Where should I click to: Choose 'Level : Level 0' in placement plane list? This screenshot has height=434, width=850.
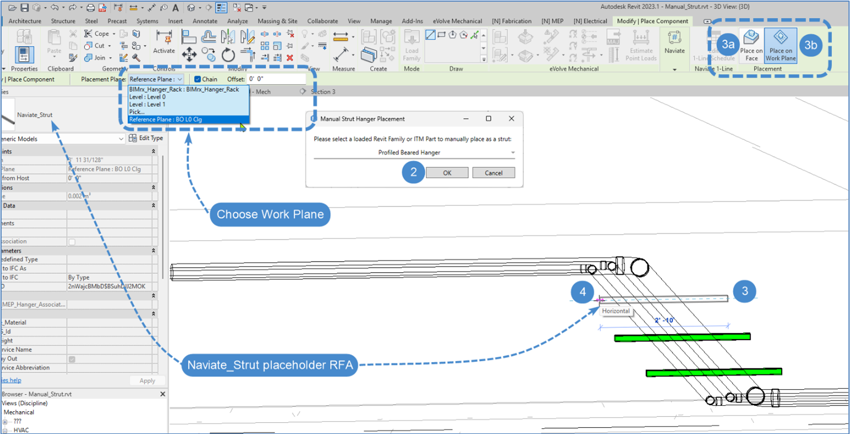189,96
